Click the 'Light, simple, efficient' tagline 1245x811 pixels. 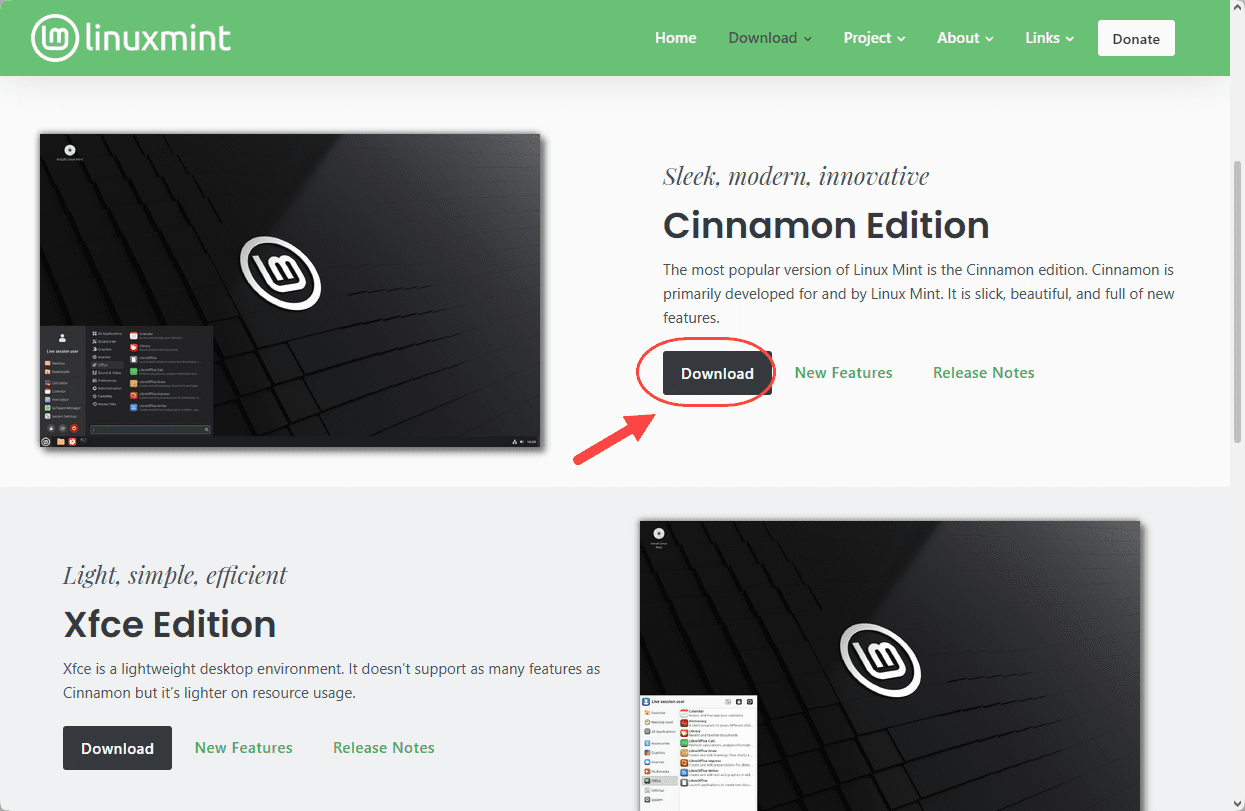coord(175,575)
